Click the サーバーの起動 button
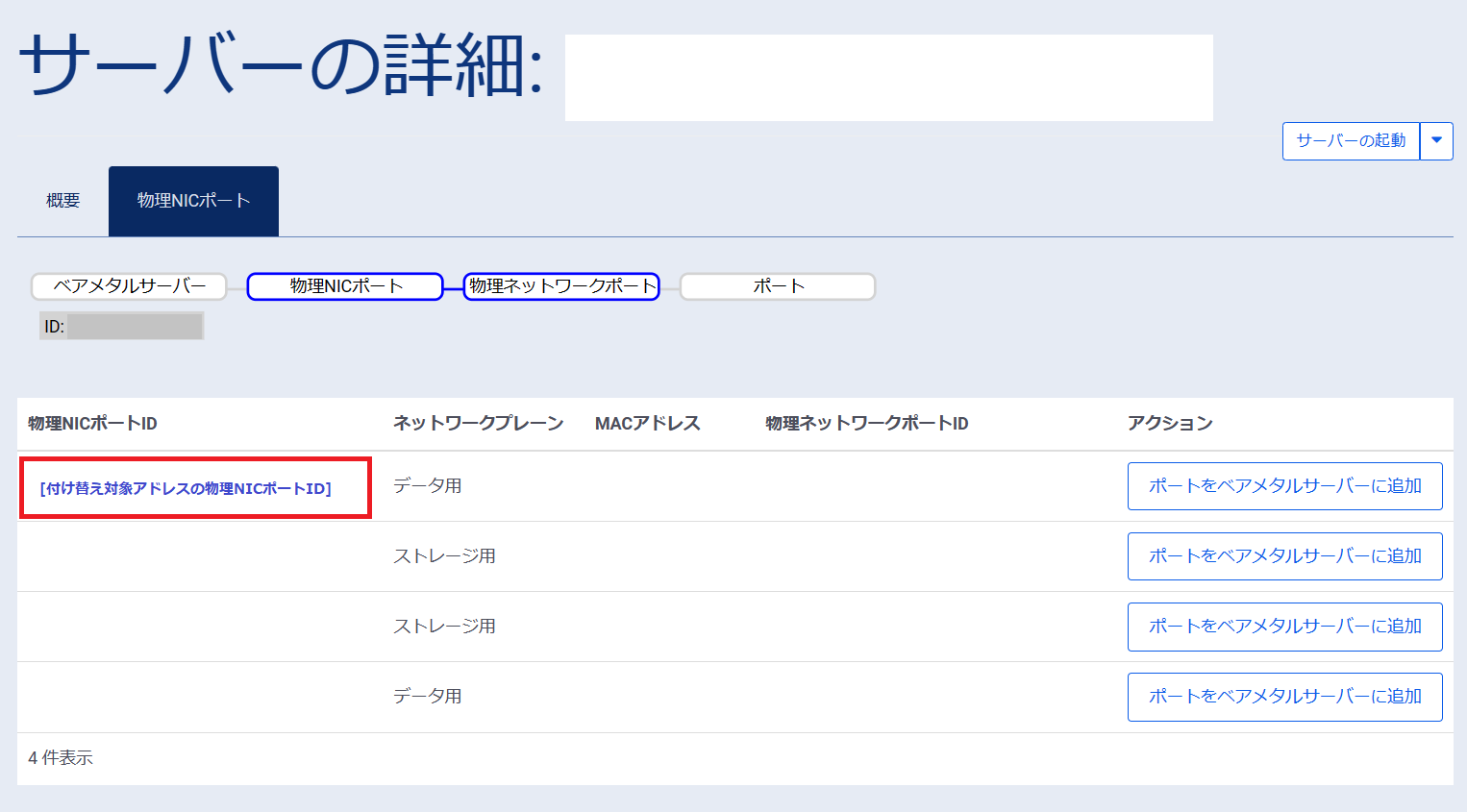Viewport: 1467px width, 812px height. click(x=1351, y=141)
